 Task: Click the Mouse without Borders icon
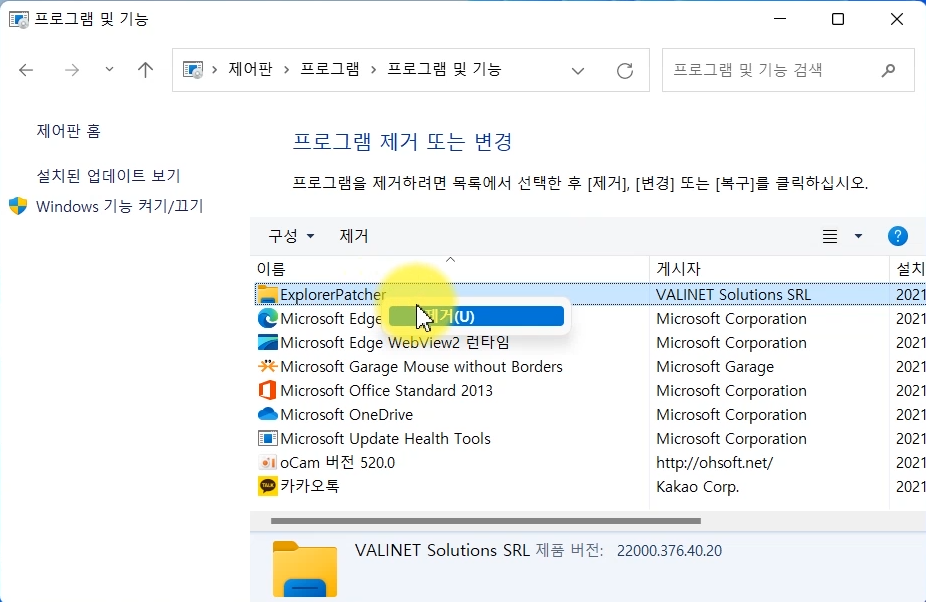(268, 366)
